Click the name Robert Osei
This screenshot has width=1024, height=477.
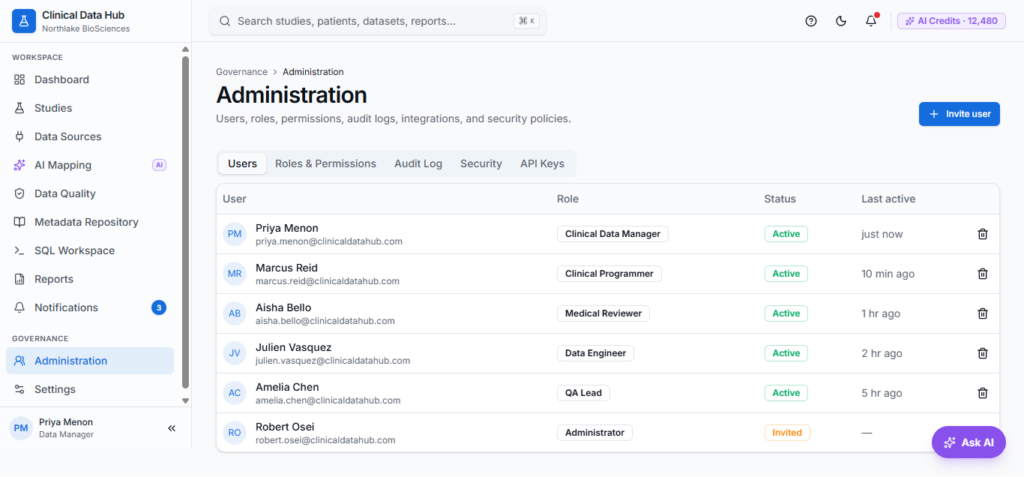point(285,427)
